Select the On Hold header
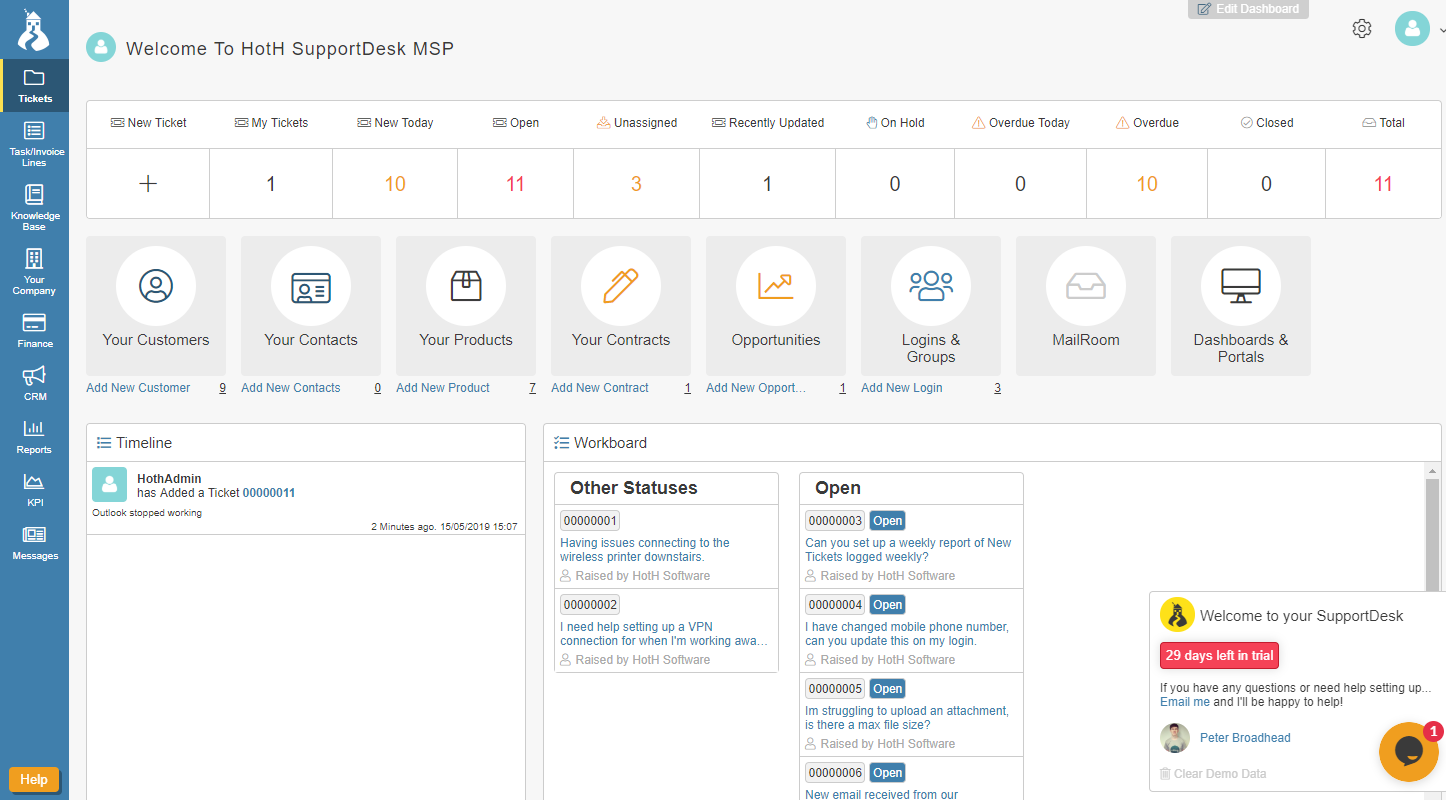1446x800 pixels. (895, 123)
